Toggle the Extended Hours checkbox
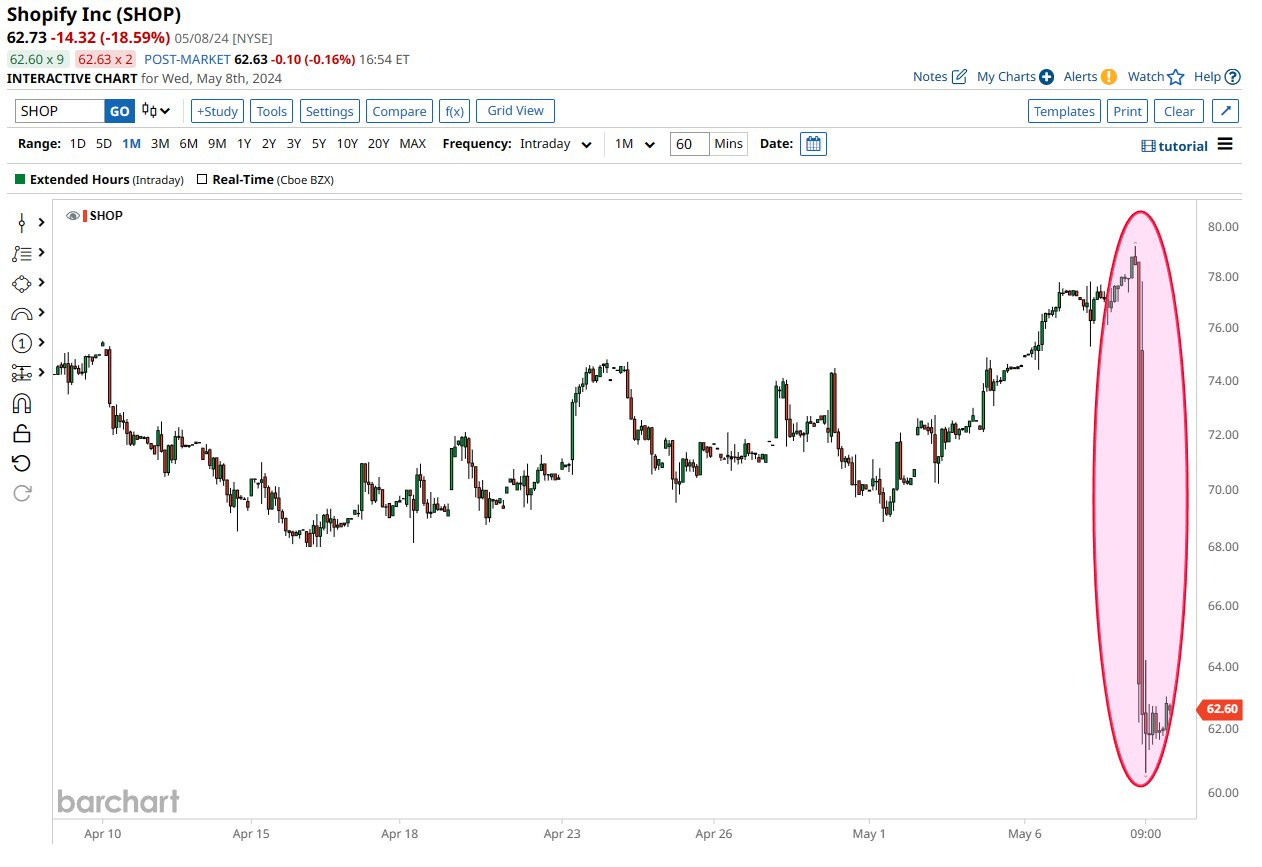Image resolution: width=1262 pixels, height=867 pixels. [21, 180]
